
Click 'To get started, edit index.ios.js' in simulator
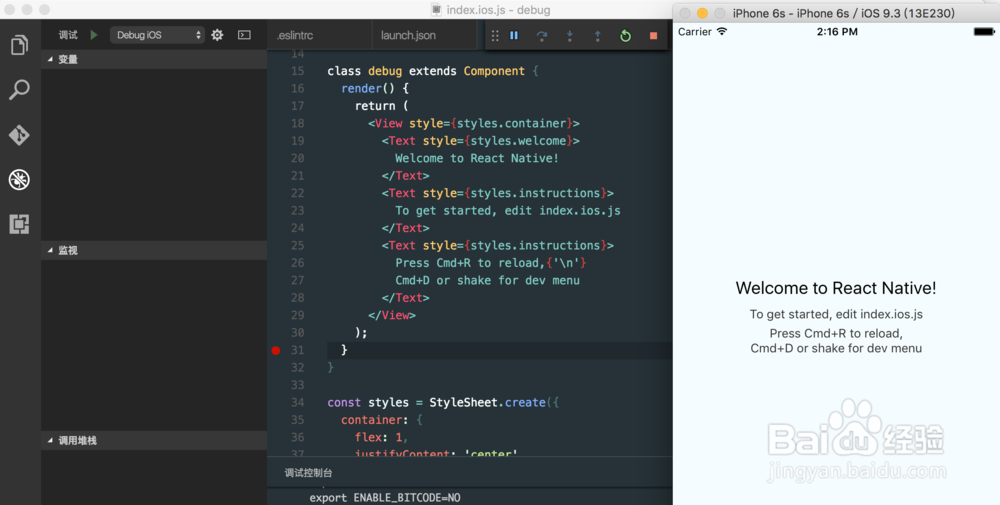click(835, 314)
